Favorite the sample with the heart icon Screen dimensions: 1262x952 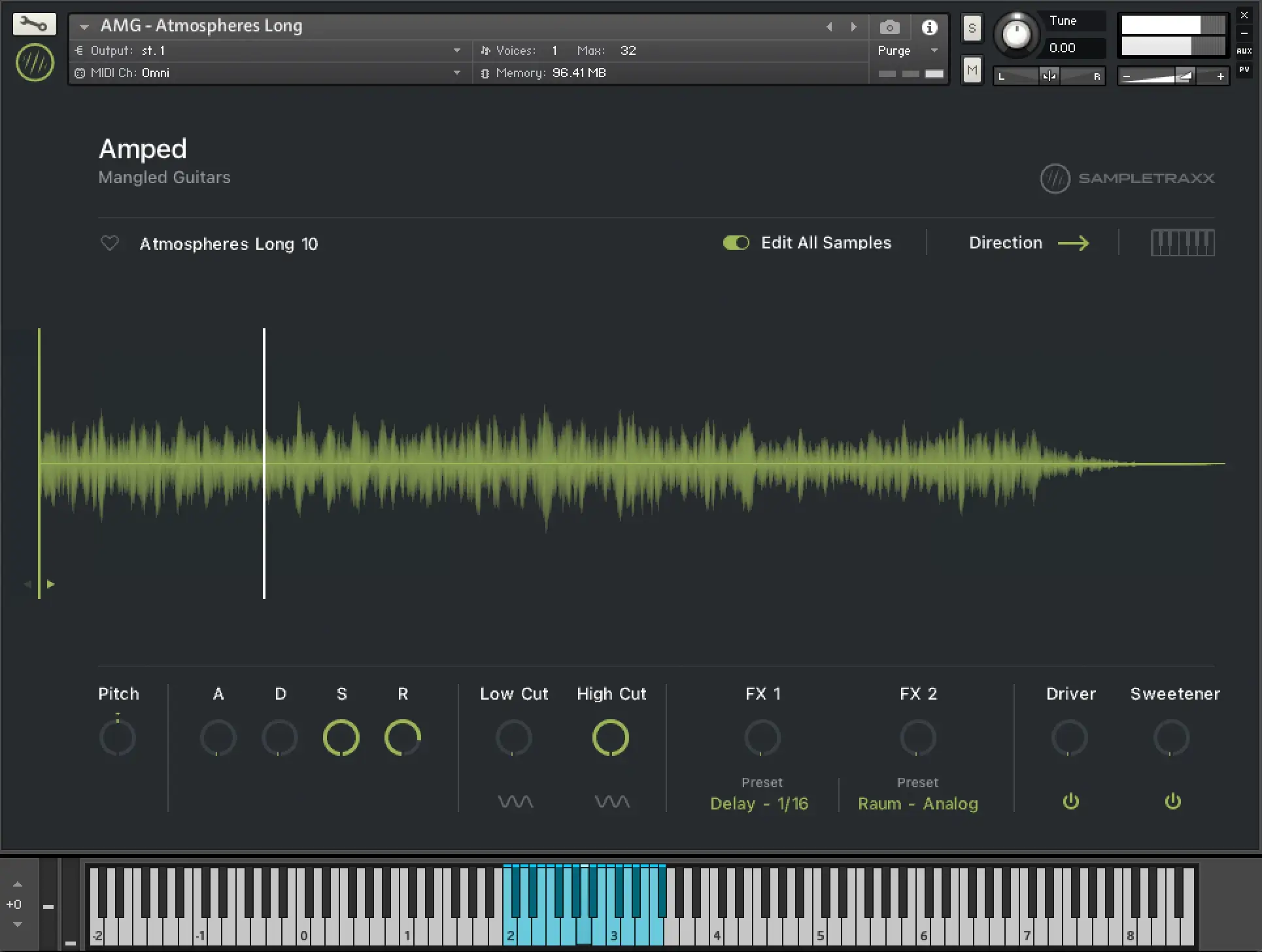110,243
